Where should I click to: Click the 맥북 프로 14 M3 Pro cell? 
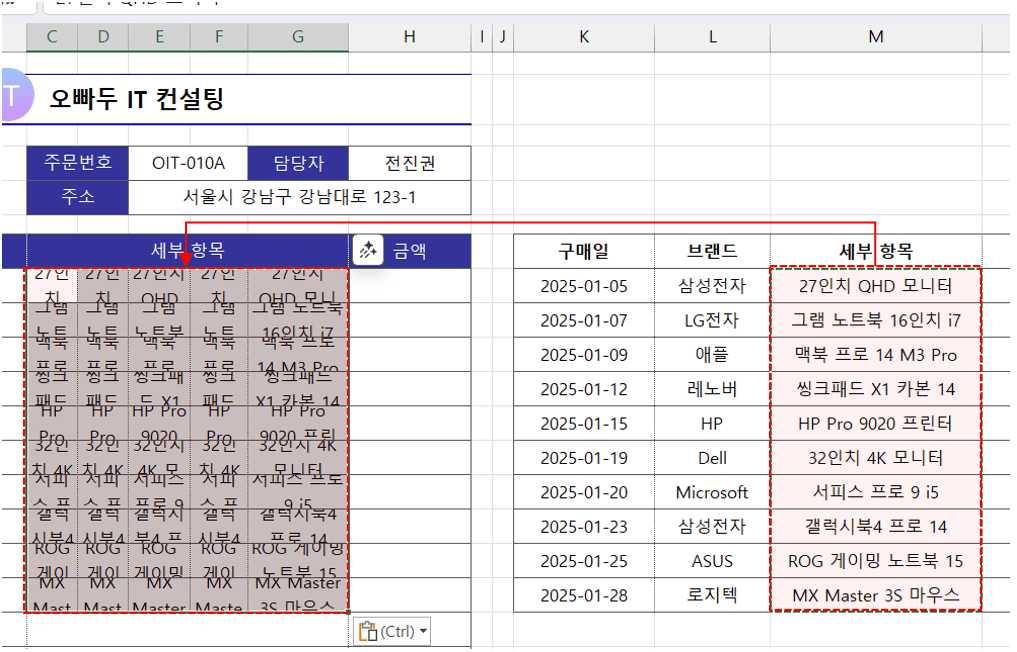click(876, 355)
